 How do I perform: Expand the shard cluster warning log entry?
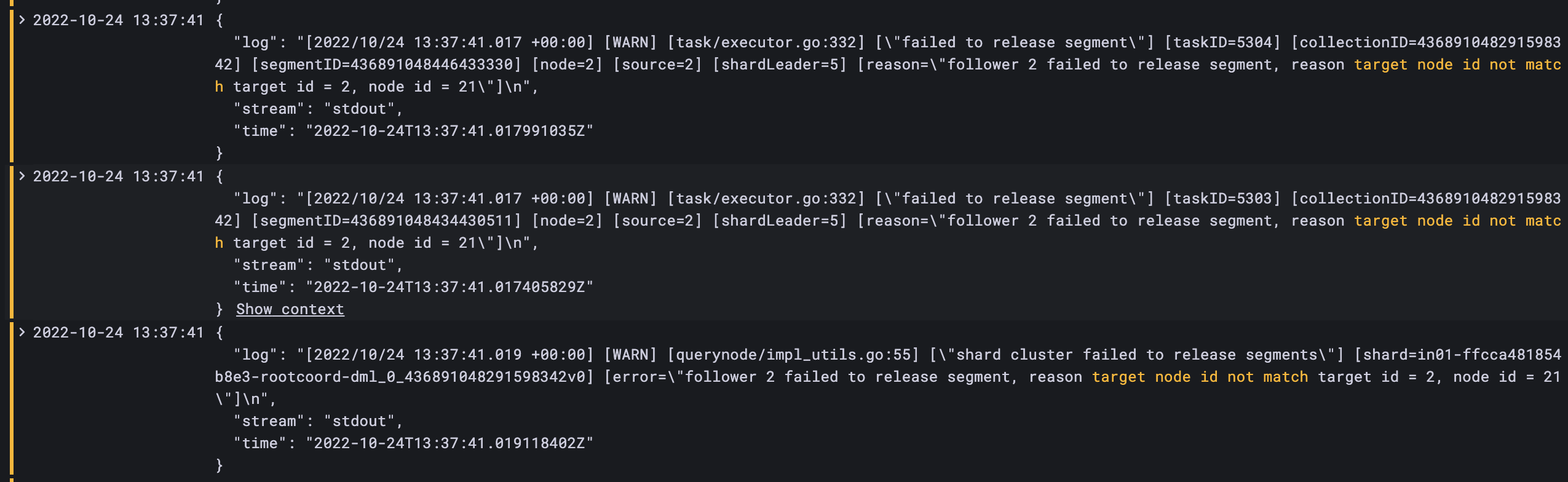click(x=22, y=332)
